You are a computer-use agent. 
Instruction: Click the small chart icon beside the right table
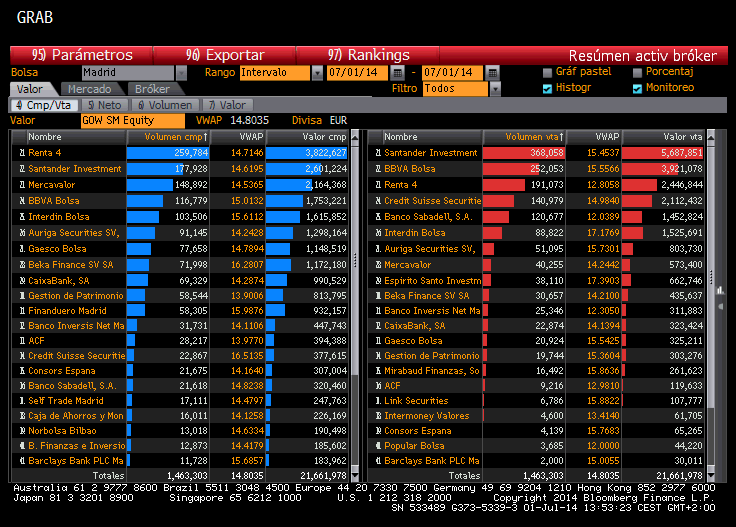(x=721, y=290)
